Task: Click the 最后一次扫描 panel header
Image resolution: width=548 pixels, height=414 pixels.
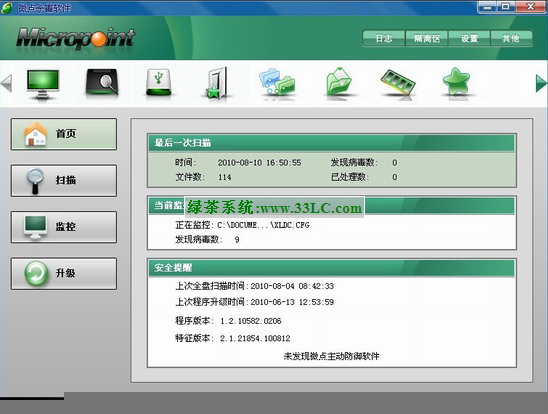Action: [331, 143]
